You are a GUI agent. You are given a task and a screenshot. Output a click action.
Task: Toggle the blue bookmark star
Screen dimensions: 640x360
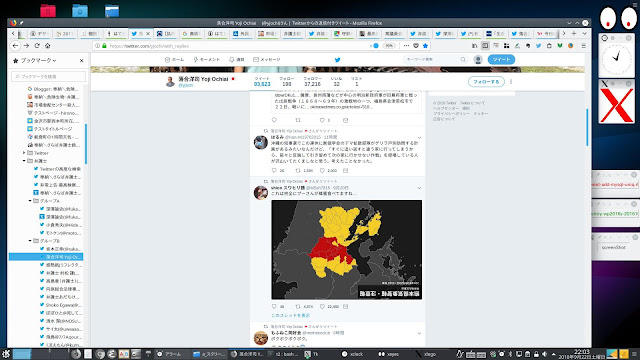coord(425,46)
